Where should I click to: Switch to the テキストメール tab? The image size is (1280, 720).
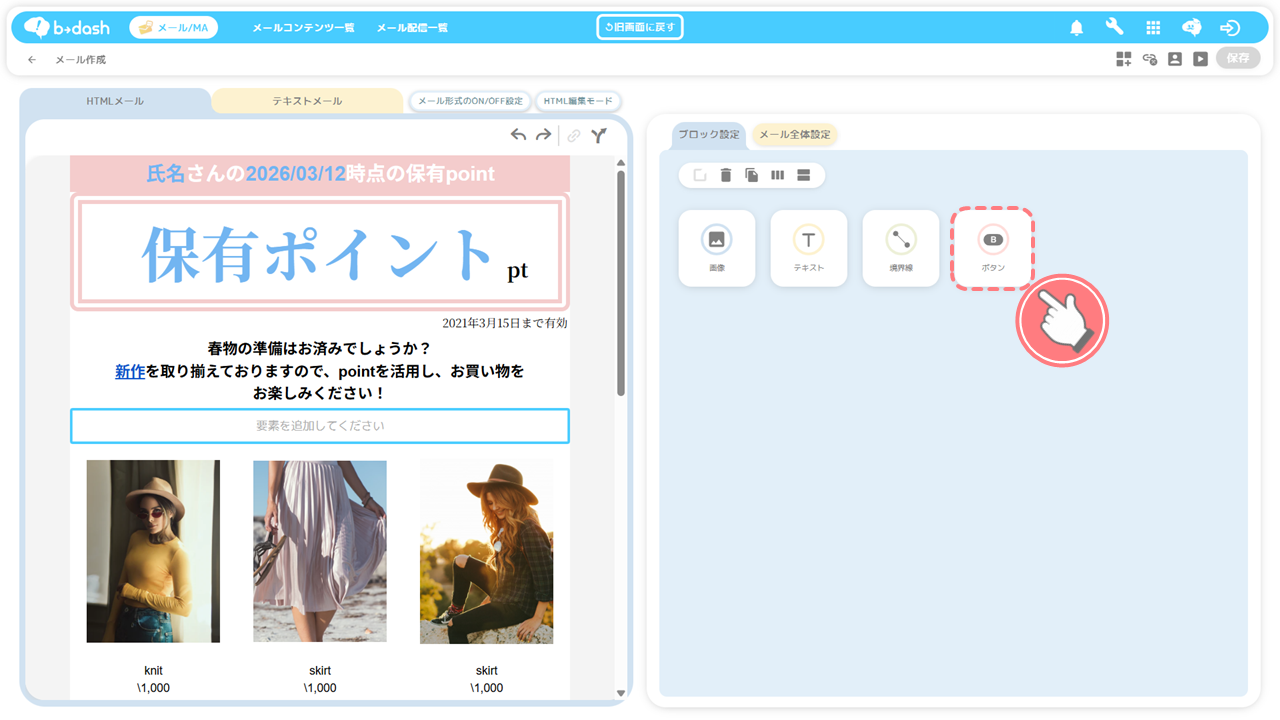pos(307,101)
